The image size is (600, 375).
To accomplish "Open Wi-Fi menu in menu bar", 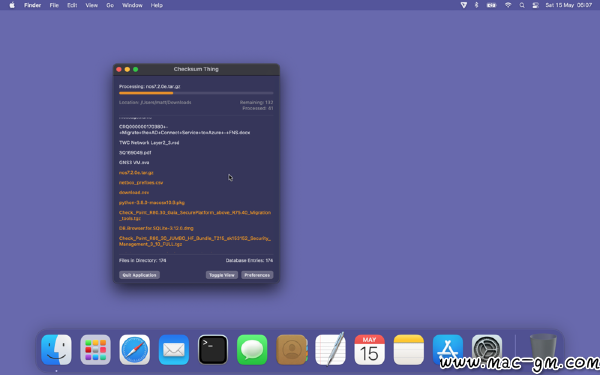I will 508,5.
